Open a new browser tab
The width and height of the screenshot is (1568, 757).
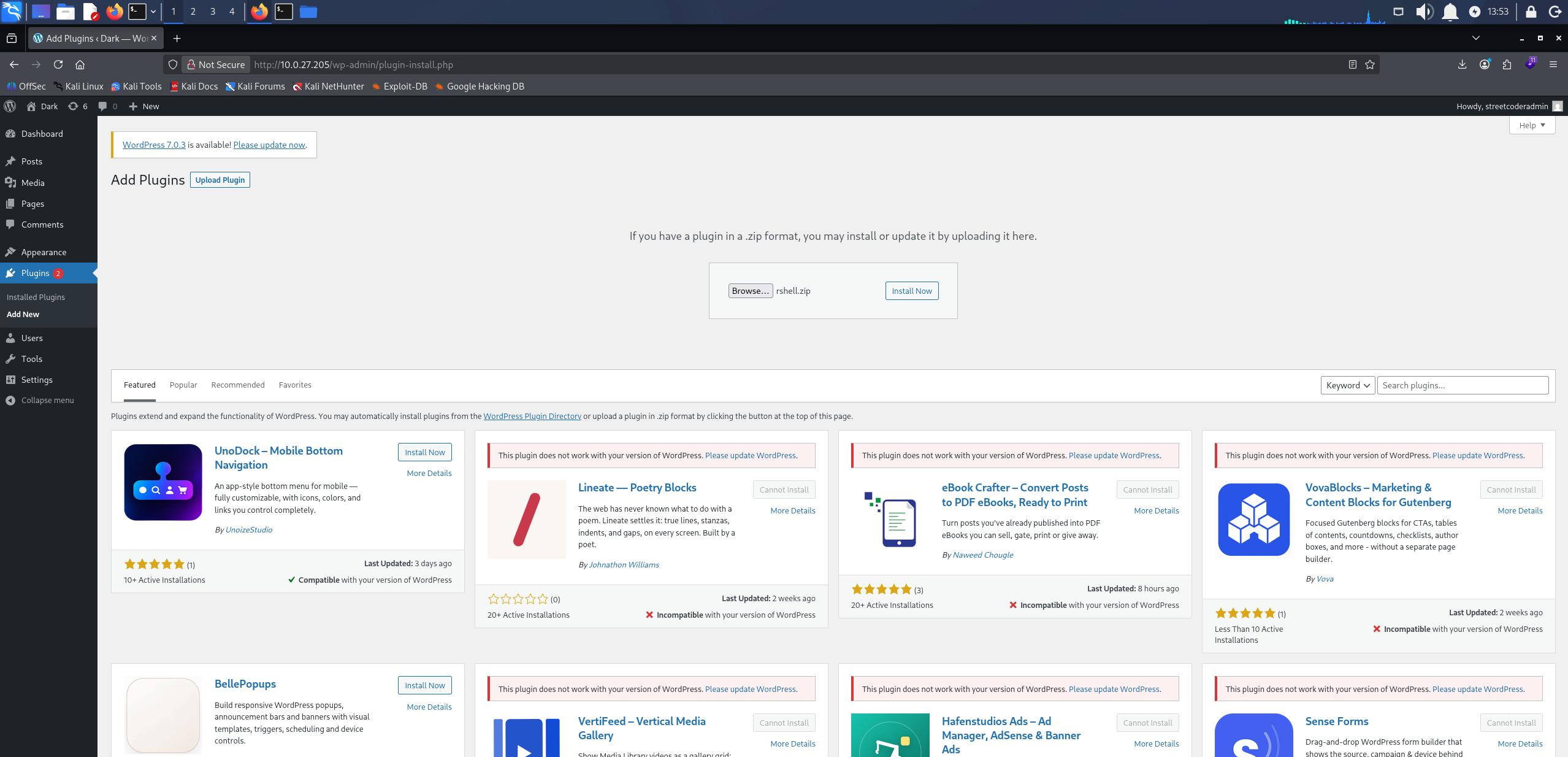pyautogui.click(x=177, y=38)
